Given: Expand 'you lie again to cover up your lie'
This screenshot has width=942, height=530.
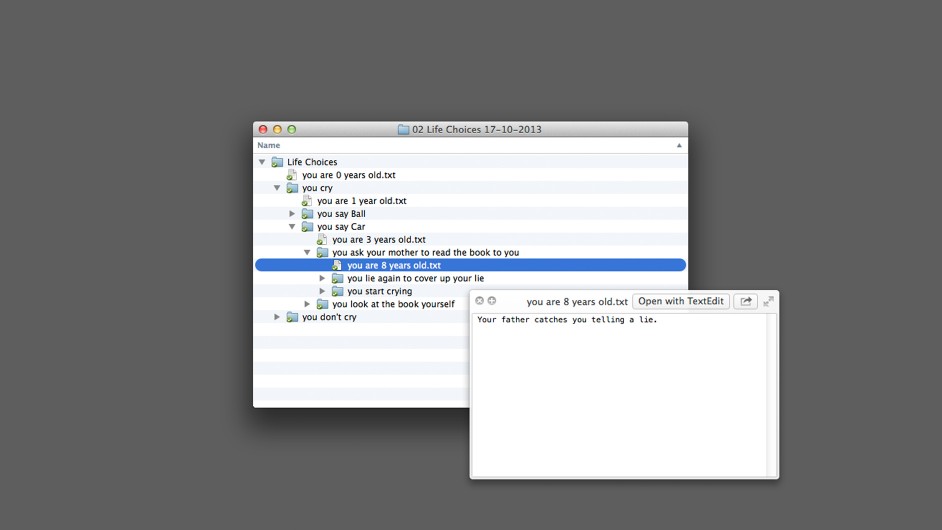Looking at the screenshot, I should point(322,279).
